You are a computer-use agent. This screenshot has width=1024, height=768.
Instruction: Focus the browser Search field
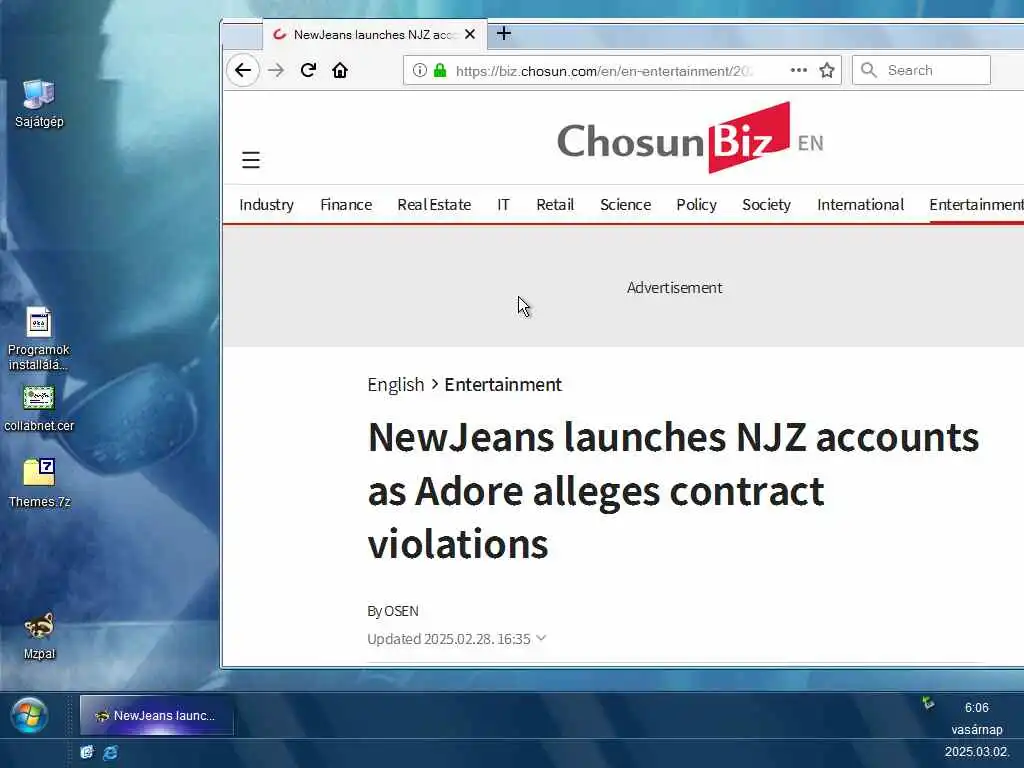(x=921, y=70)
